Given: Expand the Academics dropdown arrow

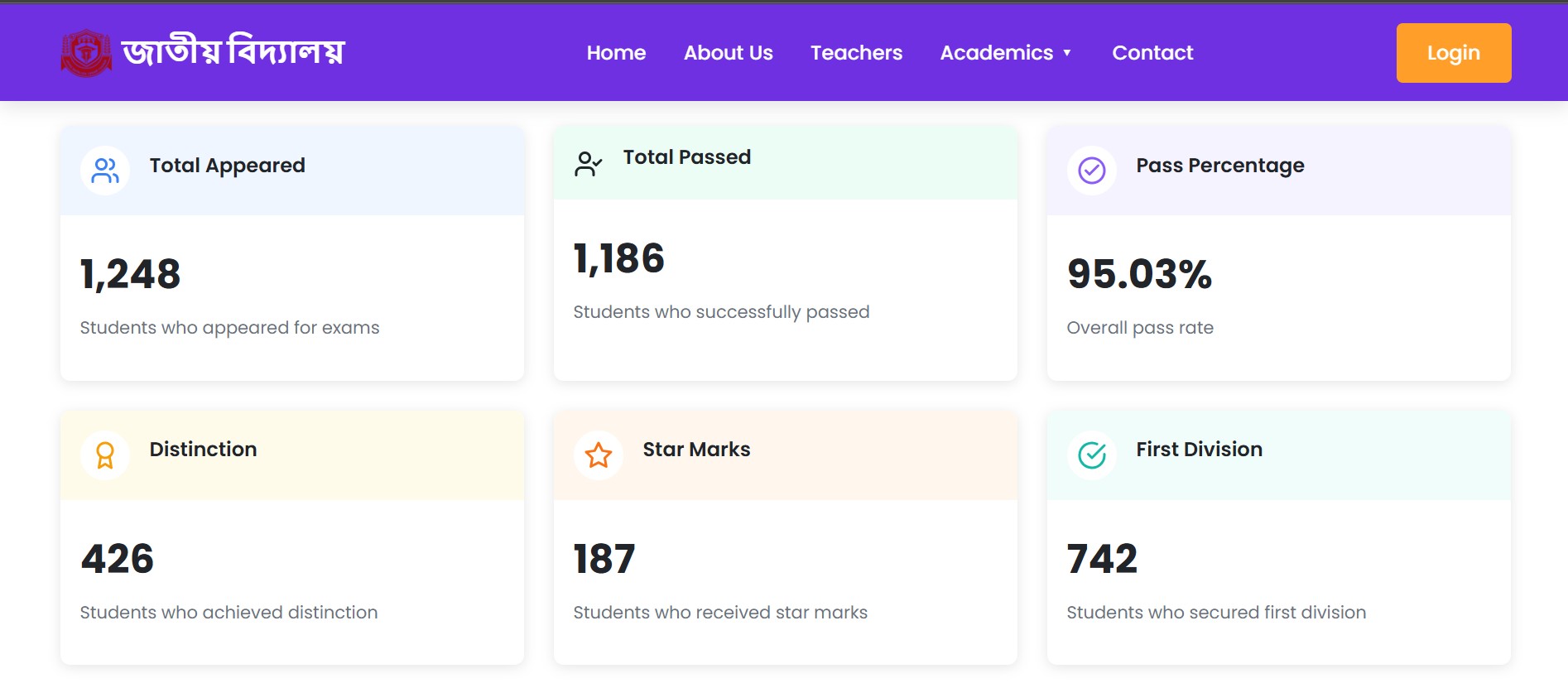Looking at the screenshot, I should (x=1067, y=53).
